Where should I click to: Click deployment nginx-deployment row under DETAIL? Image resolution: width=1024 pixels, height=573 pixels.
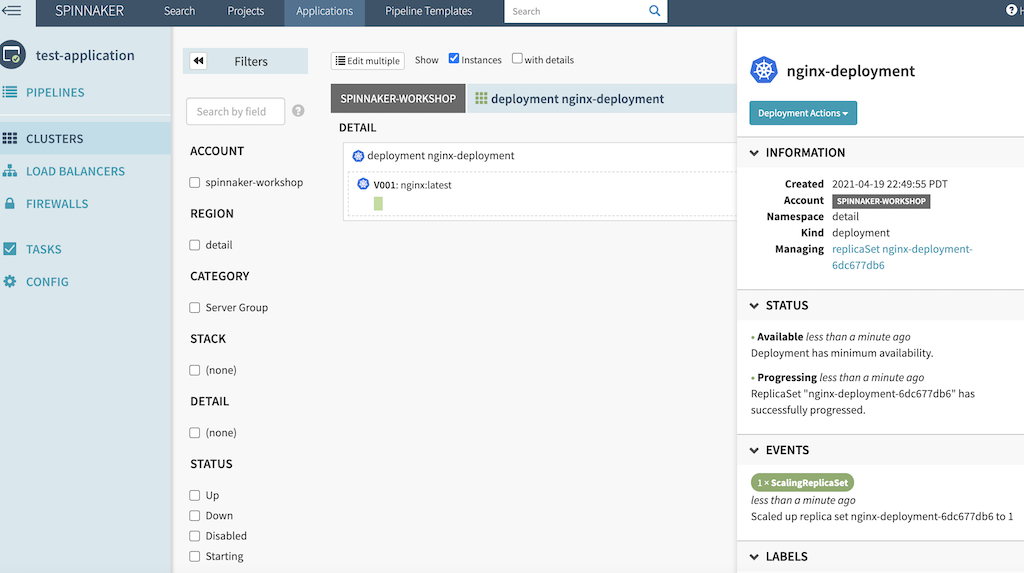440,156
